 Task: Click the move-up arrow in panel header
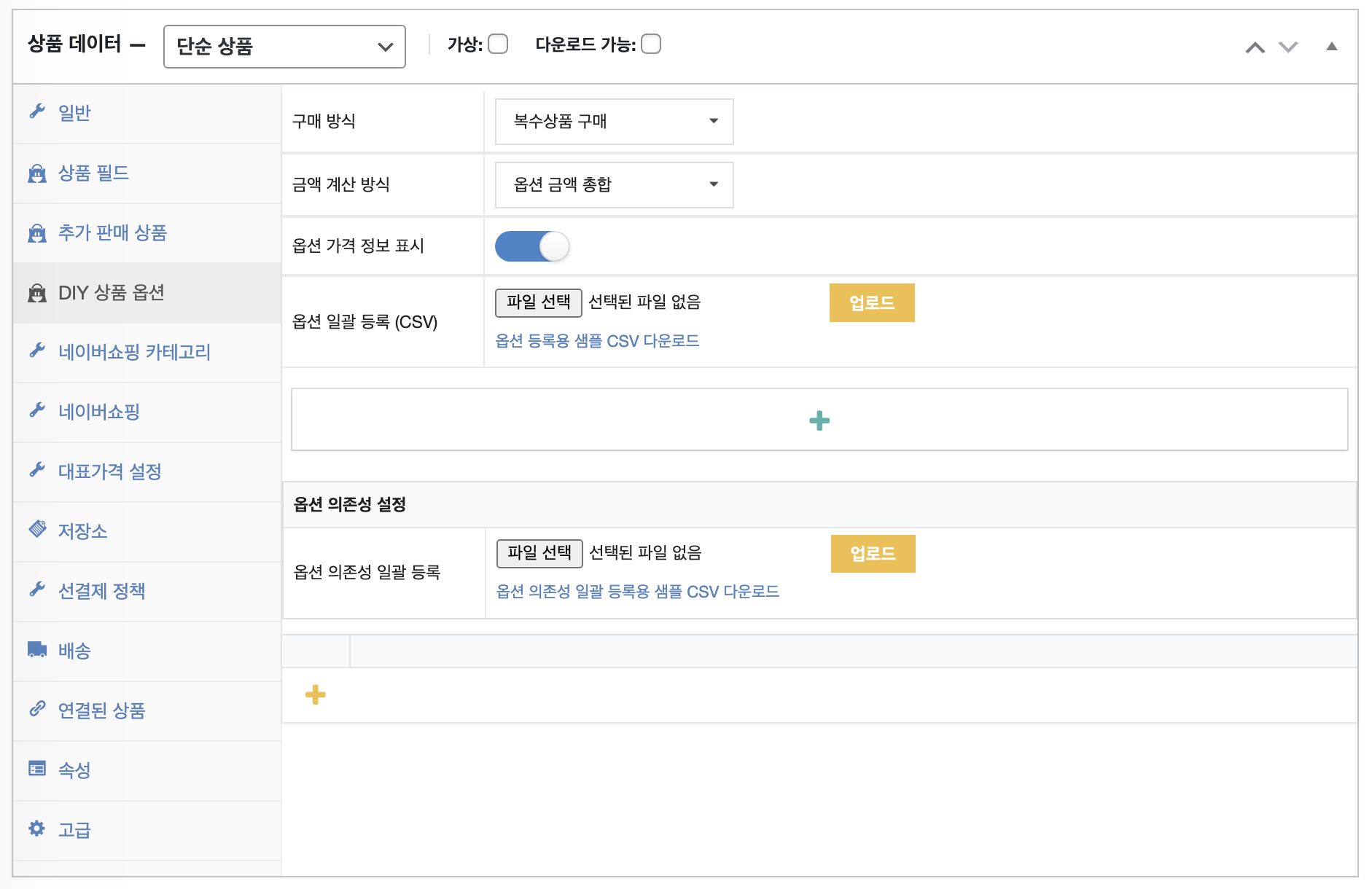pos(1255,47)
